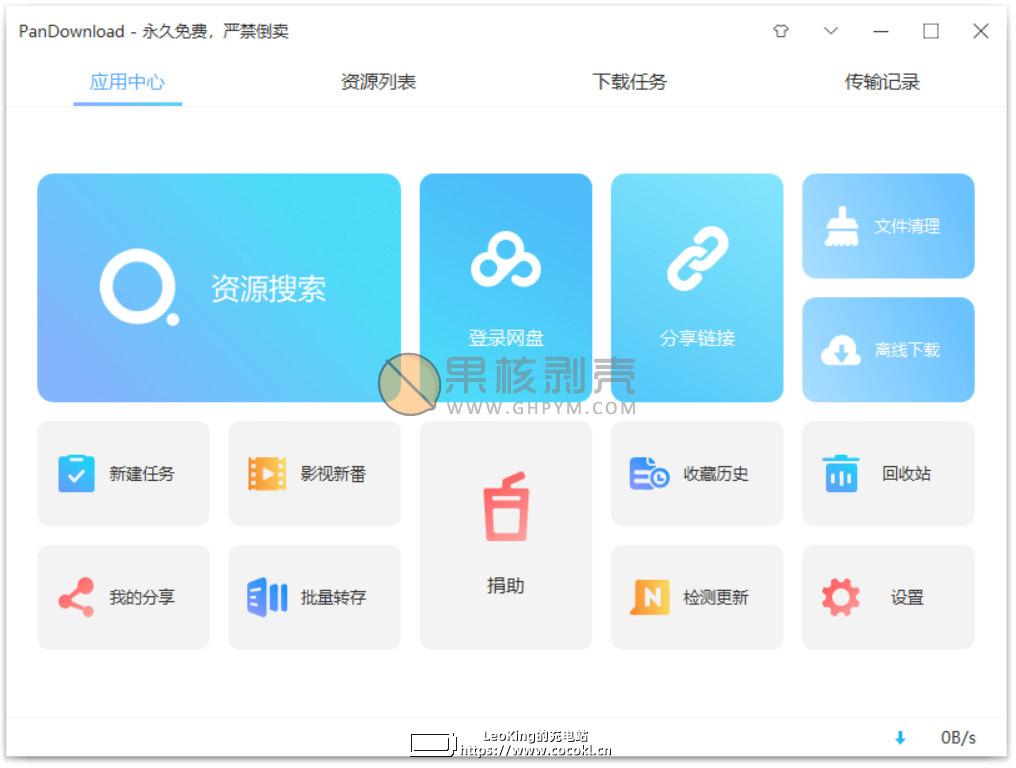Click the skin/theme shirt icon in title bar
This screenshot has height=768, width=1016.
coord(781,30)
